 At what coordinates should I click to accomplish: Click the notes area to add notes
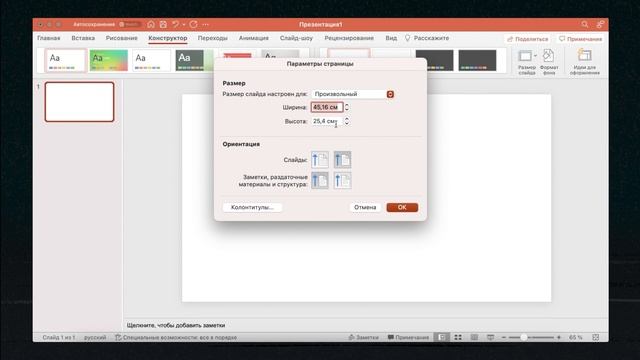[365, 325]
